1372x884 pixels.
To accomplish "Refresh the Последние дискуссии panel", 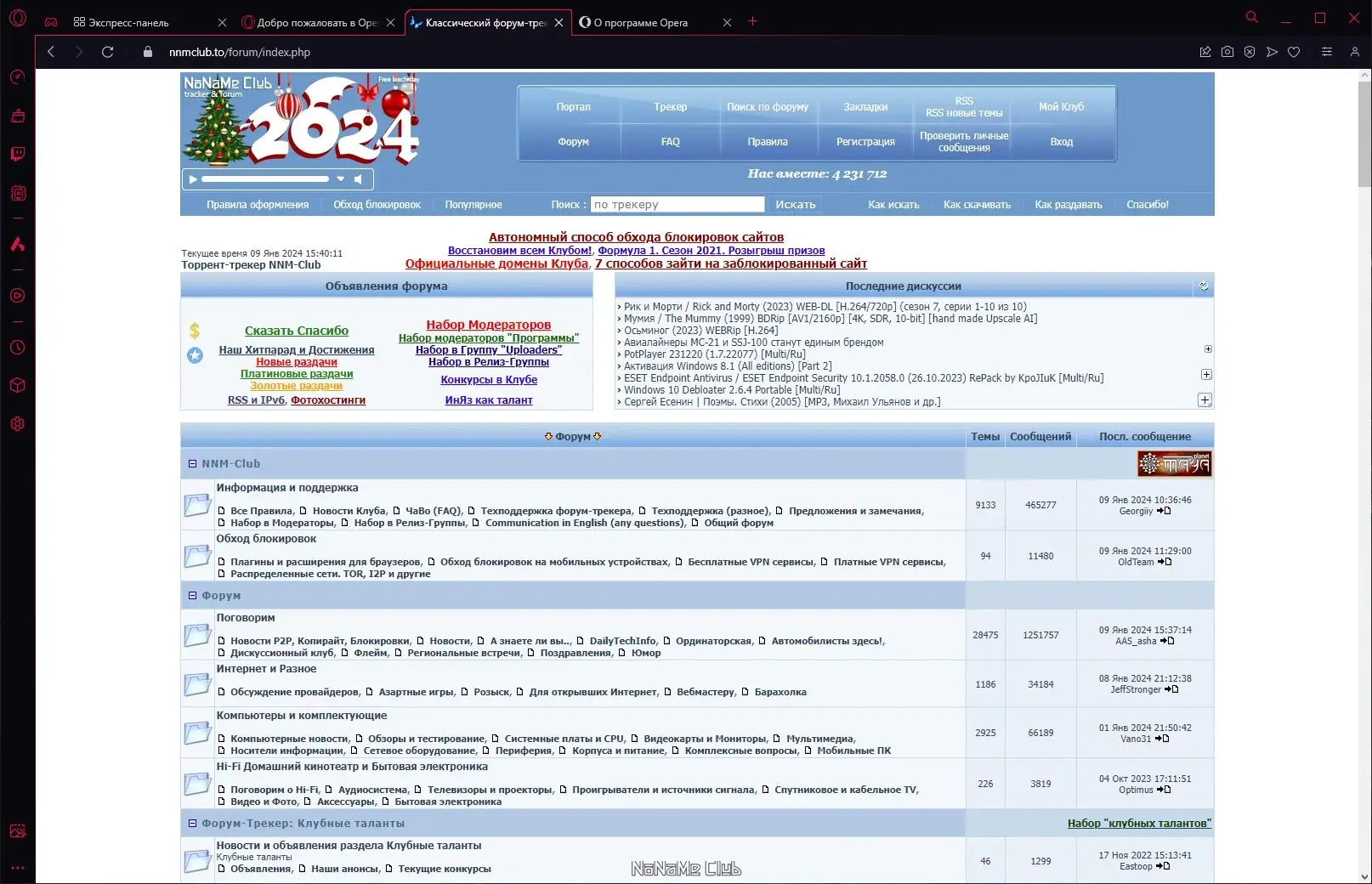I will pyautogui.click(x=1204, y=286).
